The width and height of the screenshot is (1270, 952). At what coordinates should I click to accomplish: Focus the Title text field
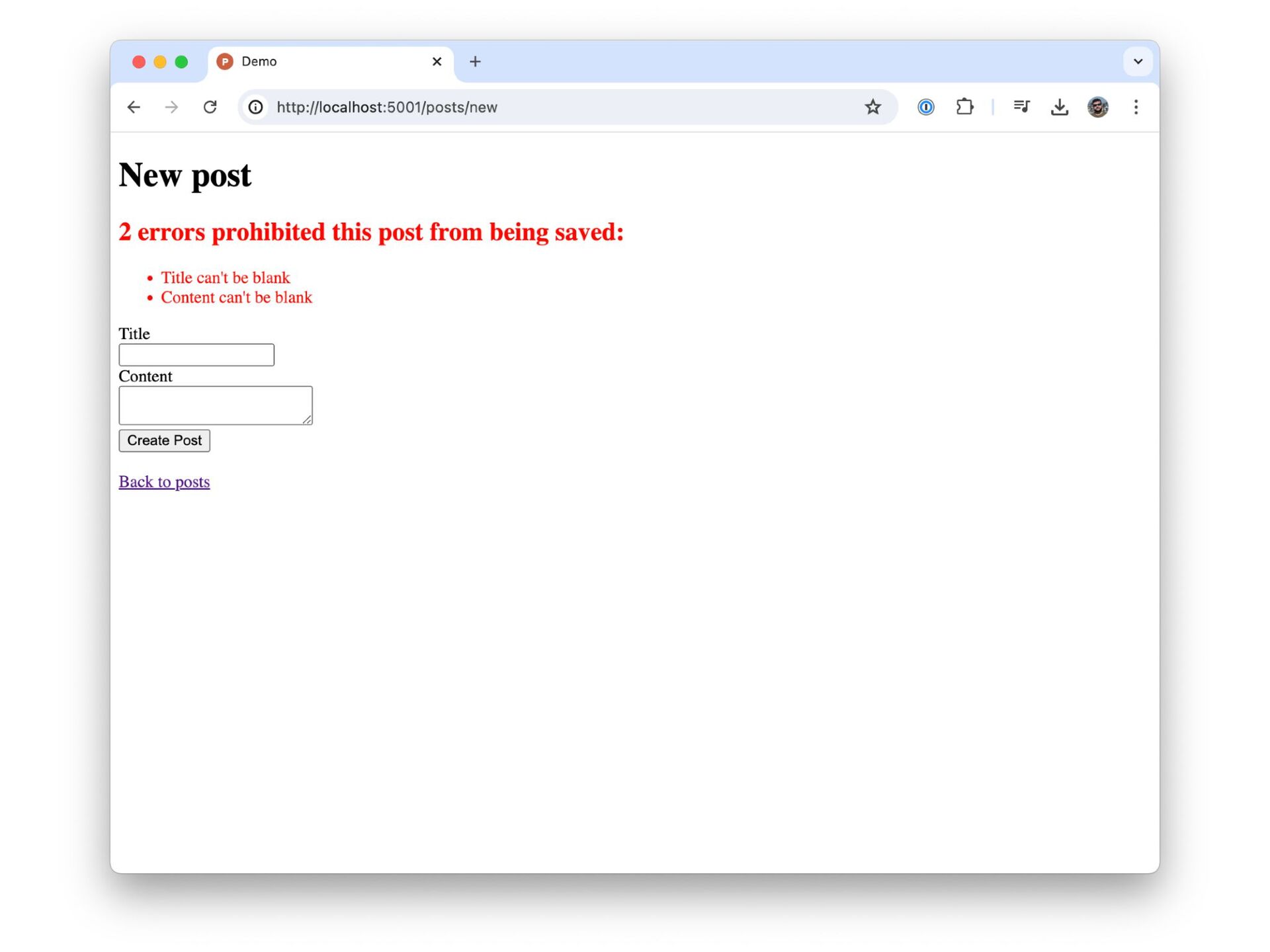(196, 355)
